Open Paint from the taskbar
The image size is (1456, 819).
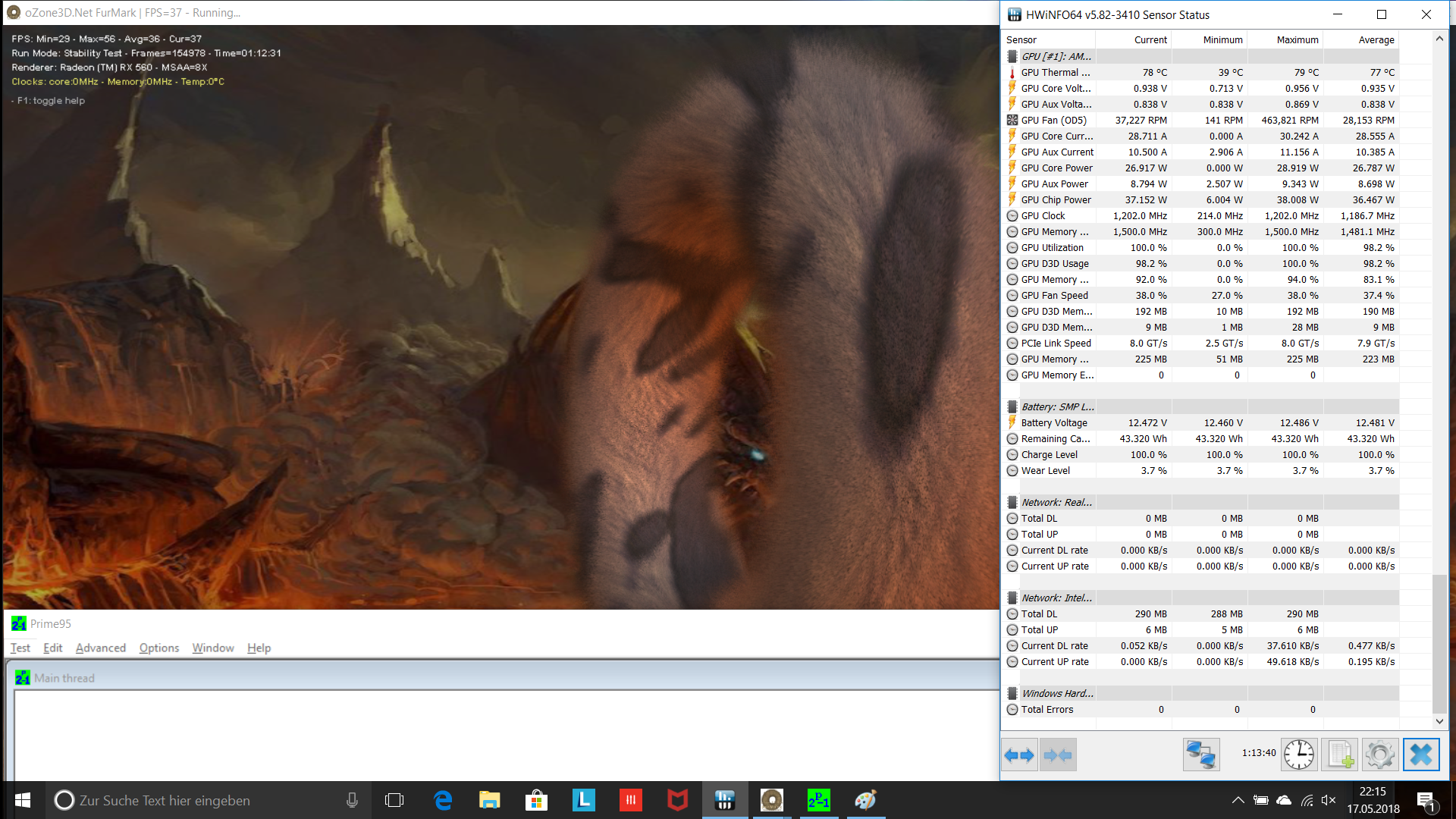pos(866,800)
